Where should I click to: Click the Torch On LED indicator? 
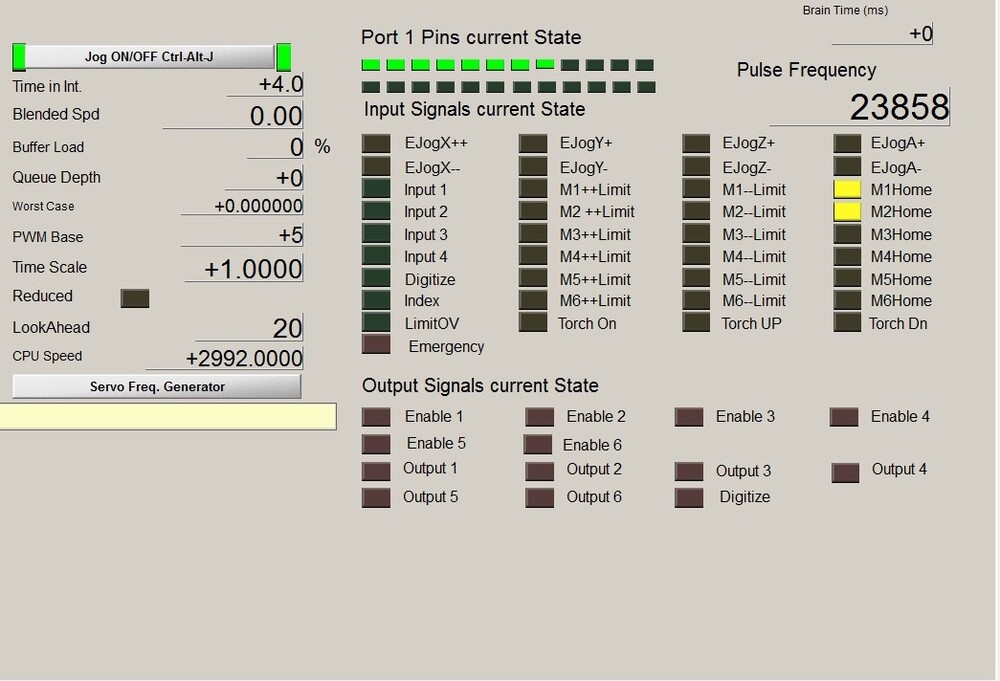pos(533,322)
